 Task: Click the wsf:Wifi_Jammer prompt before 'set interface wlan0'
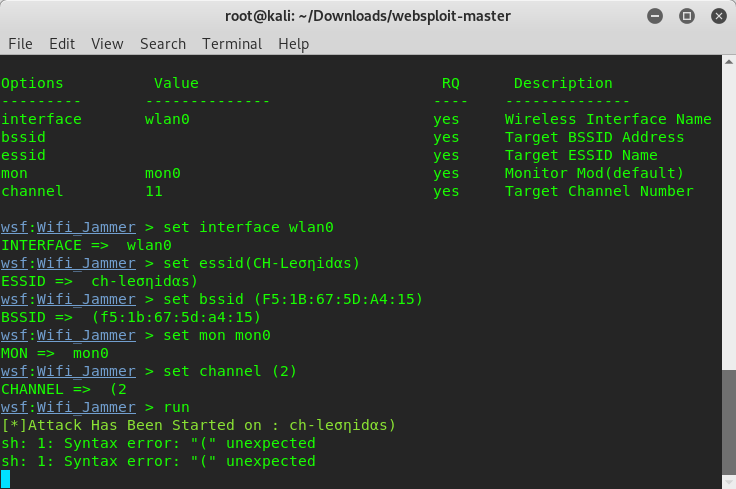(x=69, y=227)
